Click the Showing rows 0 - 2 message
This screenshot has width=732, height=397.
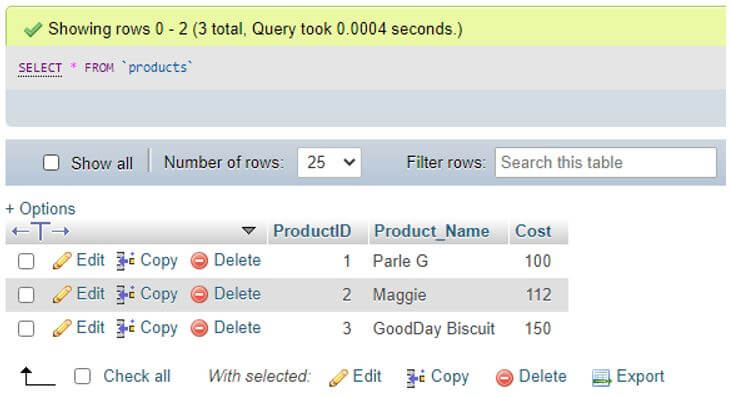coord(255,29)
